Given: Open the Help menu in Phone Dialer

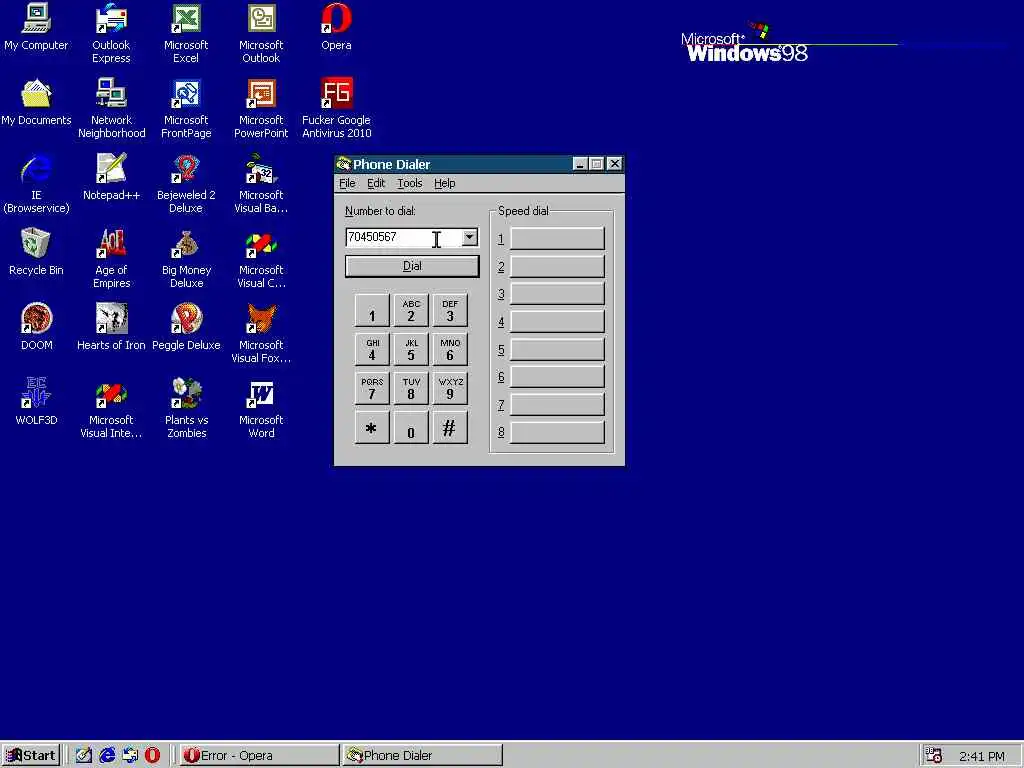Looking at the screenshot, I should pyautogui.click(x=445, y=184).
